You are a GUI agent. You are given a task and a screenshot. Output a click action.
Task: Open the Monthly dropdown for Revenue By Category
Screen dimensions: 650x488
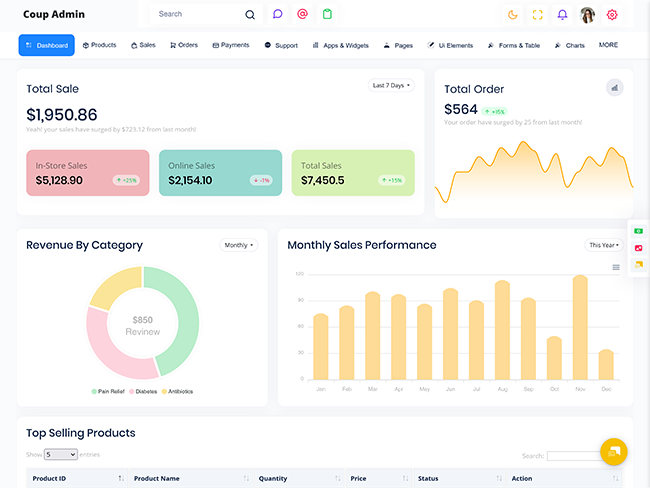point(238,245)
